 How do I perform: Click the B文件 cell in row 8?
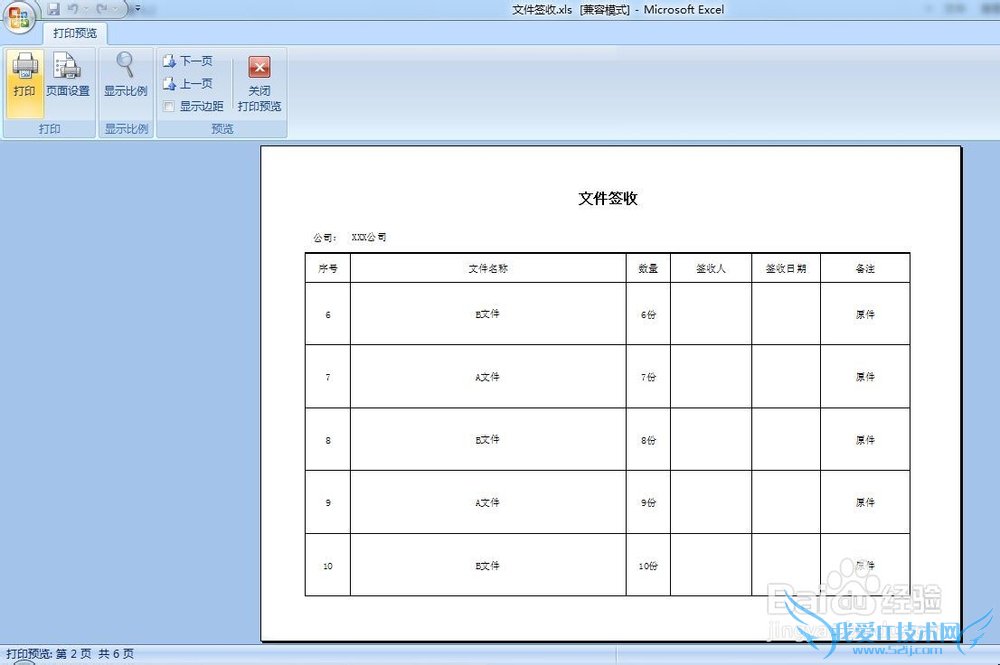coord(488,440)
